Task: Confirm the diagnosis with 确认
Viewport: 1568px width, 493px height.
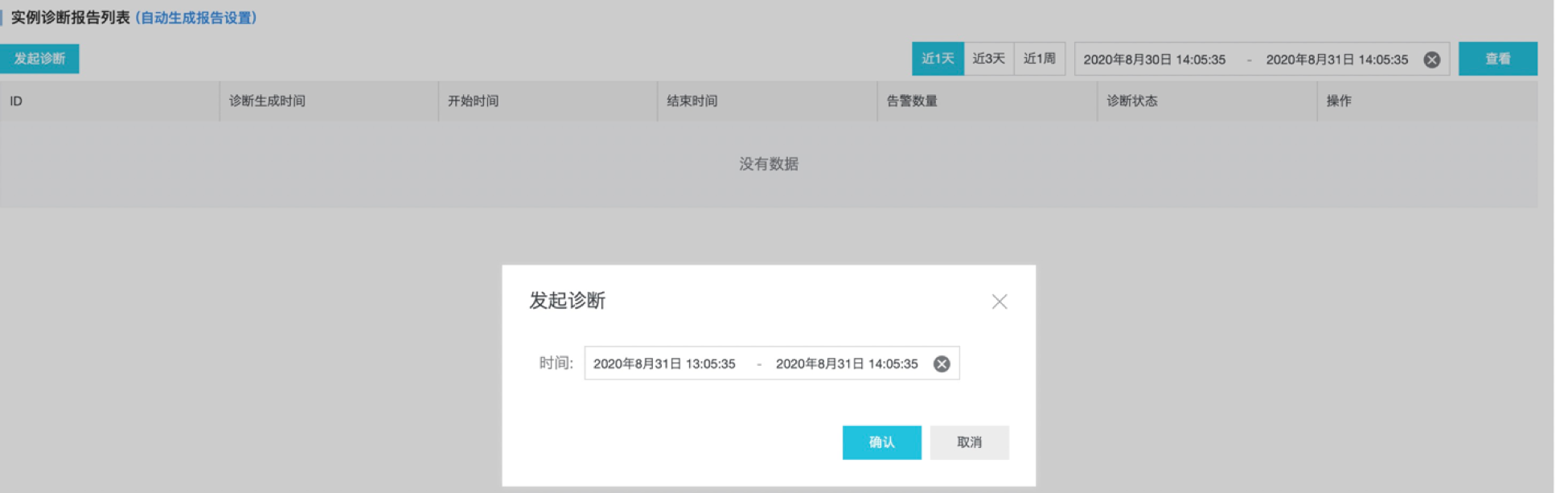Action: (x=881, y=442)
